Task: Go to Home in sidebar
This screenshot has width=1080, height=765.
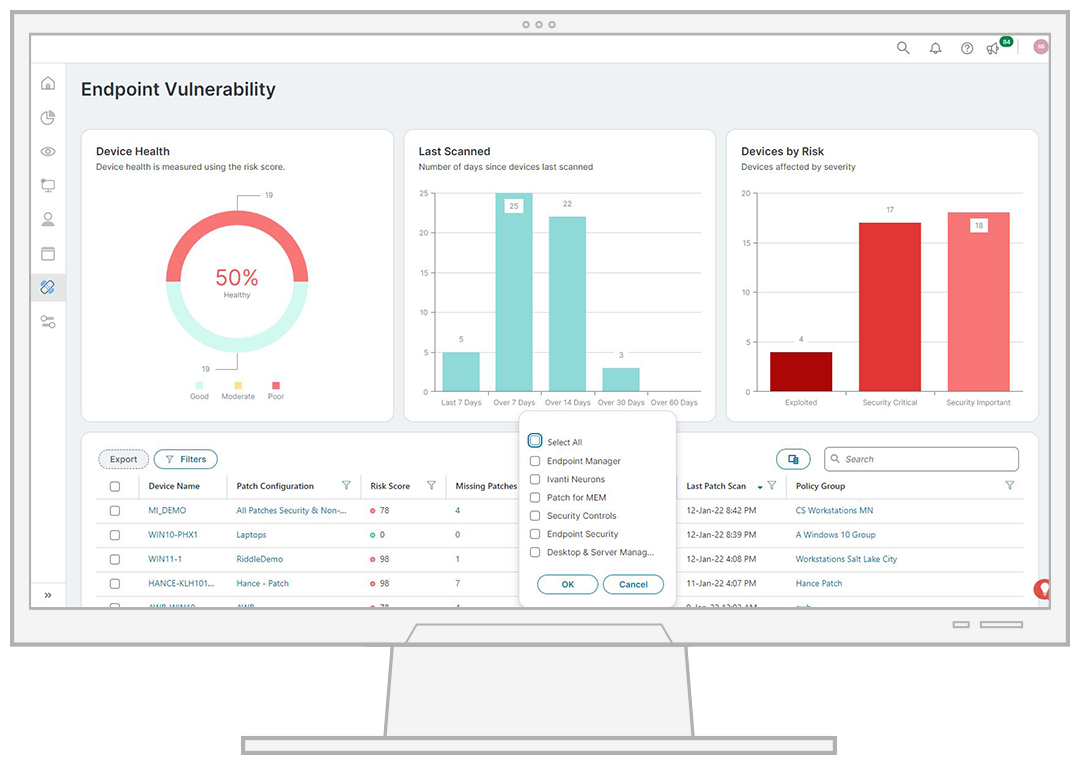Action: click(x=48, y=83)
